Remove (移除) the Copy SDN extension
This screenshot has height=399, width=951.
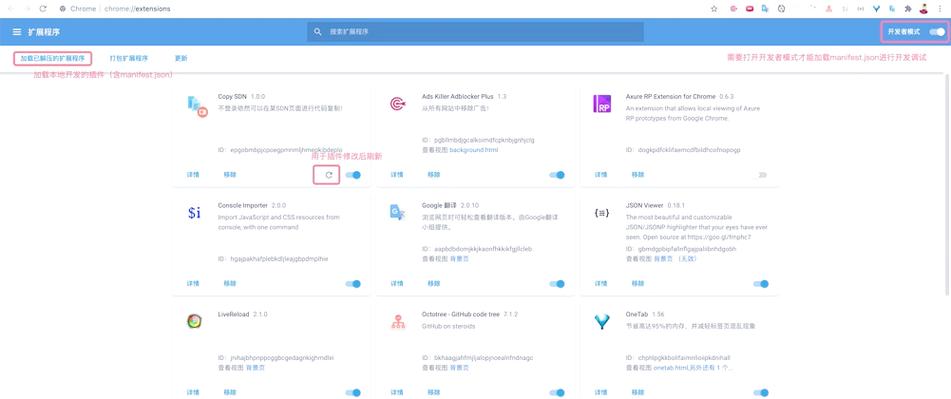[230, 175]
